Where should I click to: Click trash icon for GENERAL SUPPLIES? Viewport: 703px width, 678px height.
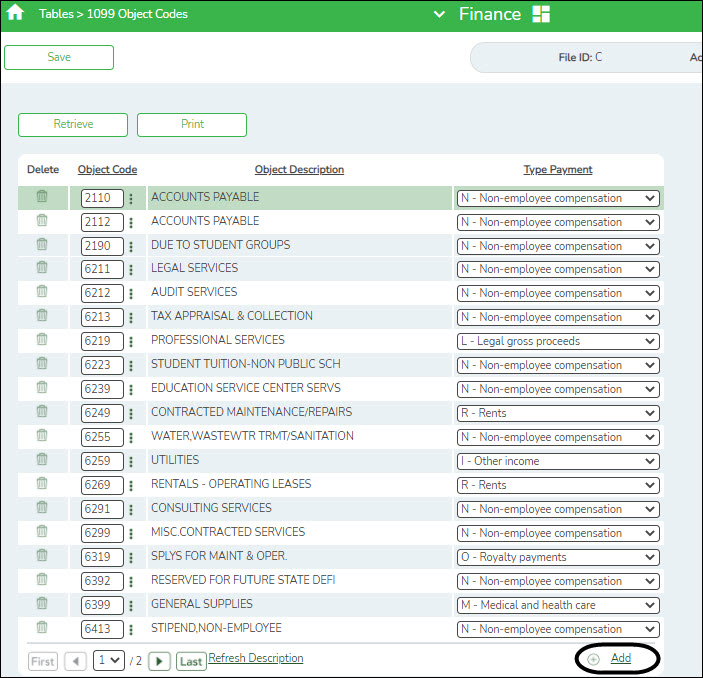(42, 603)
